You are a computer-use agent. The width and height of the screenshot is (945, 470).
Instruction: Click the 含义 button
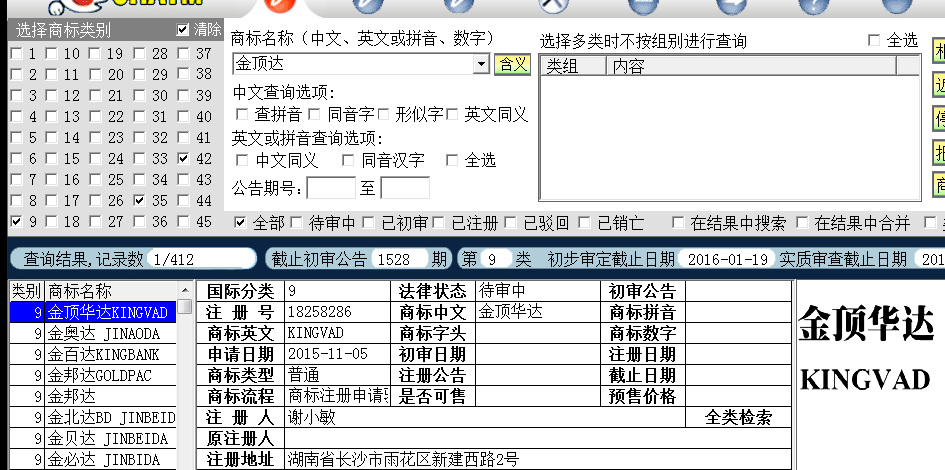512,64
